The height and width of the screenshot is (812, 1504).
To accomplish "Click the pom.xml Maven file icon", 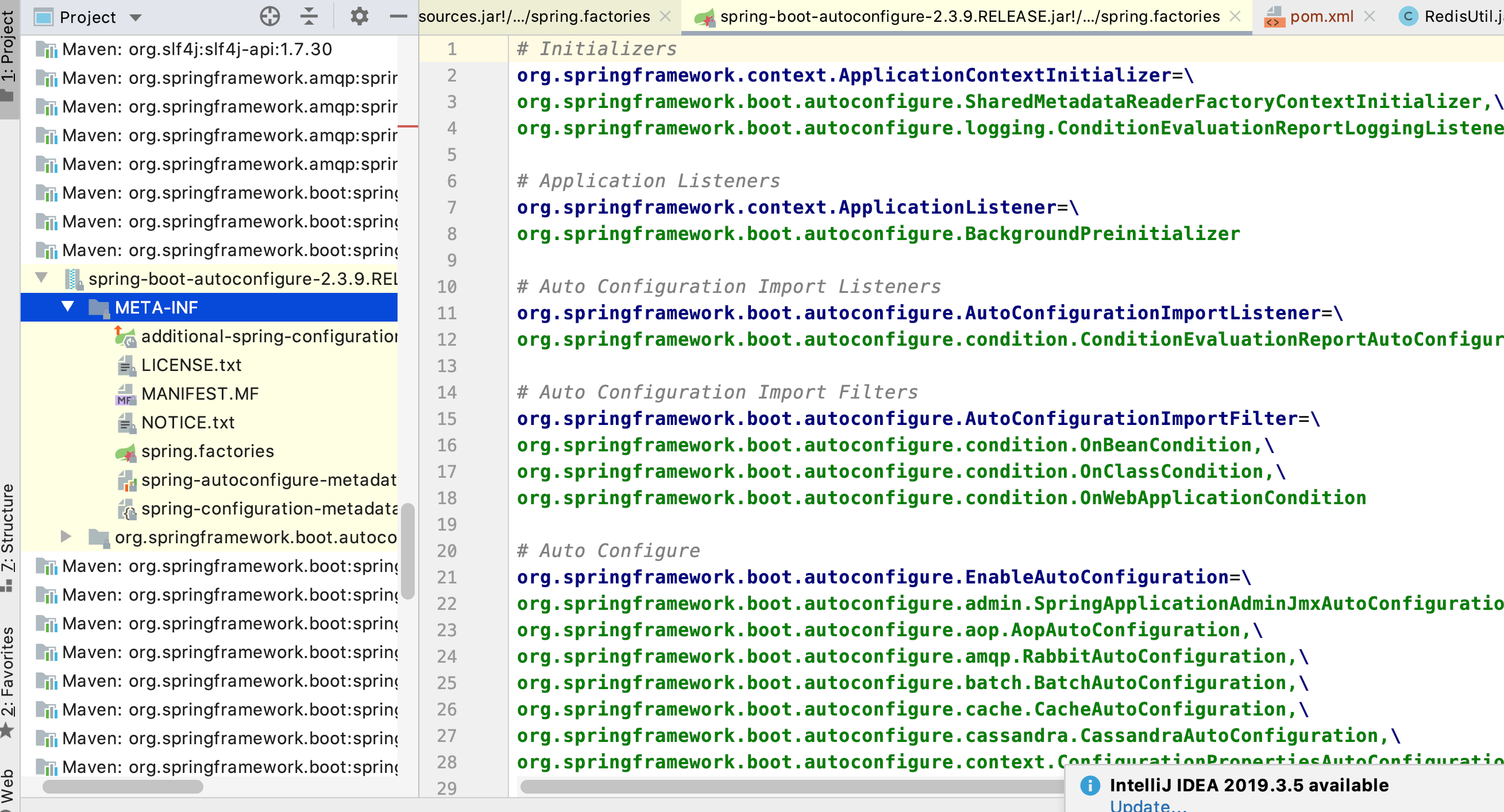I will (1274, 17).
